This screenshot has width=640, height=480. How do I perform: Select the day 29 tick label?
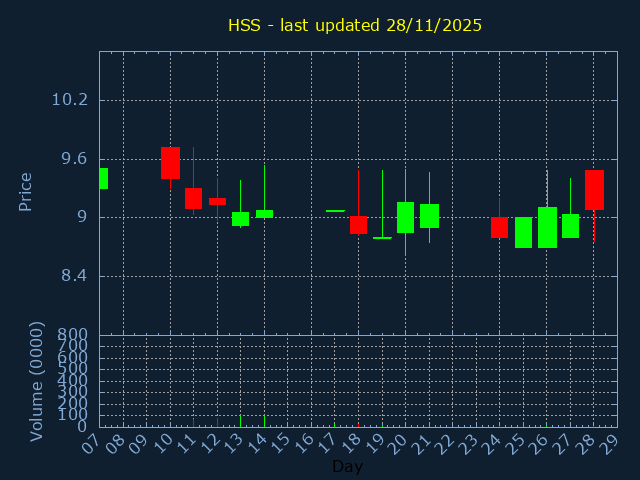(609, 444)
